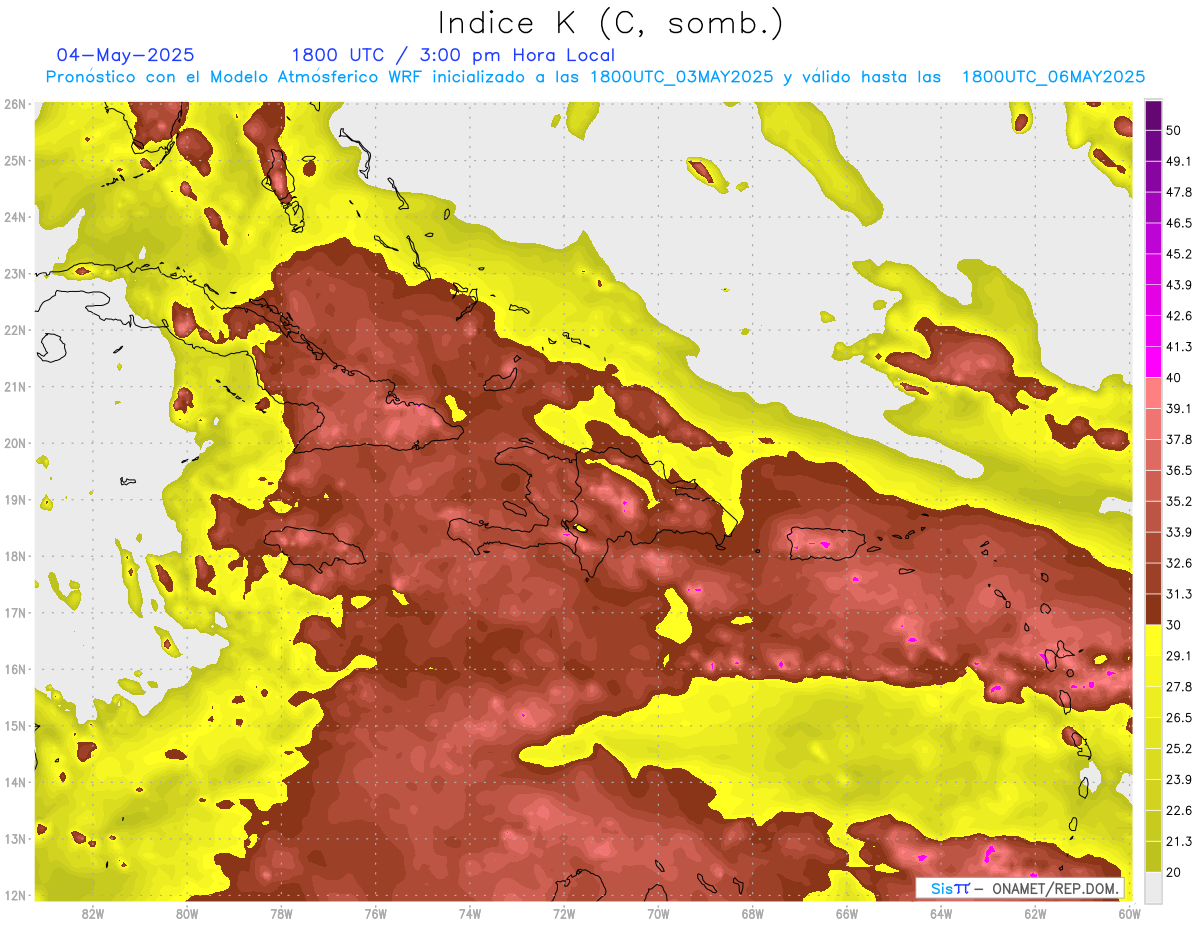Click colorbar label '21.3'
Viewport: 1200px width, 927px height.
point(1179,841)
